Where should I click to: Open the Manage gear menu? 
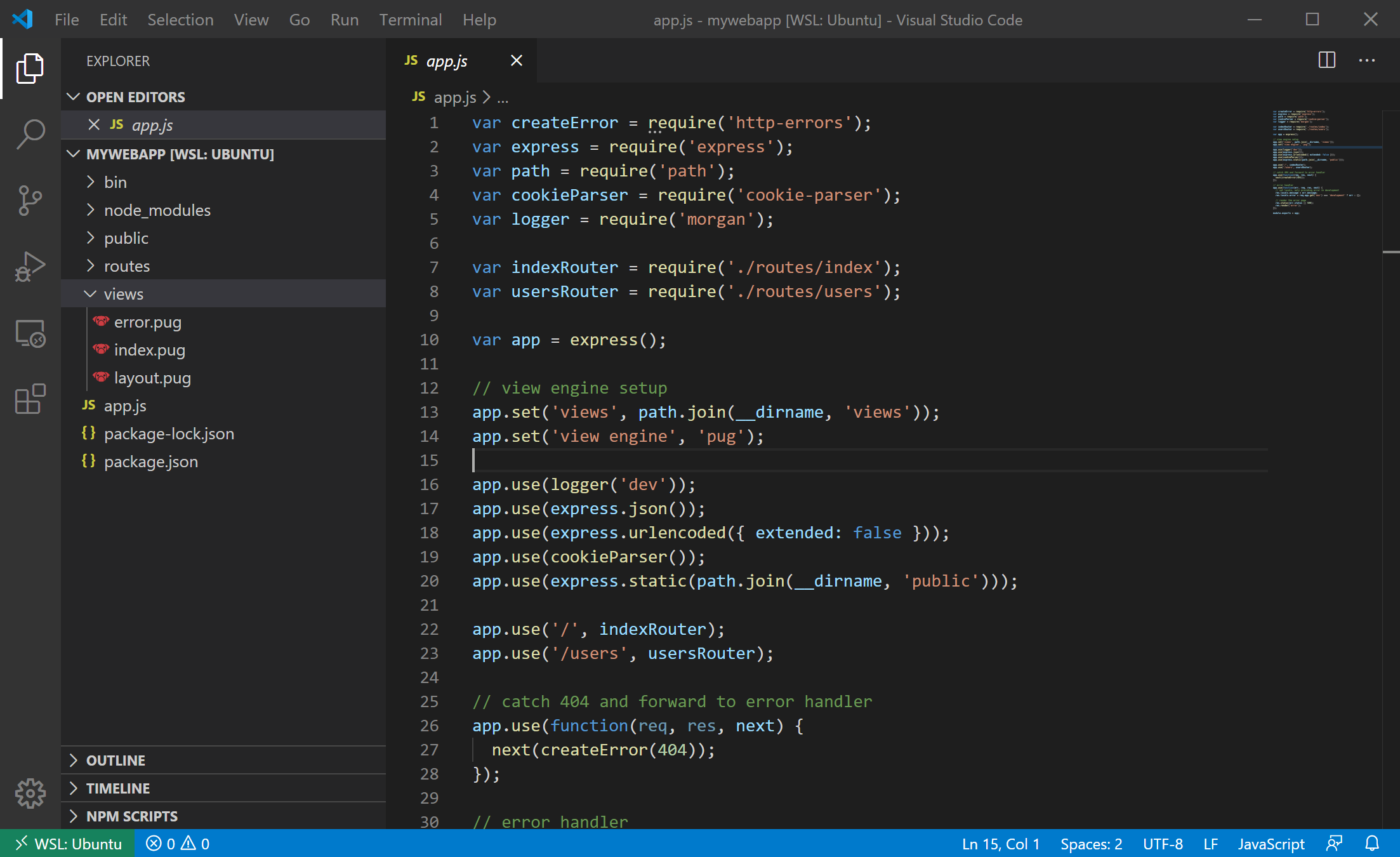(30, 793)
